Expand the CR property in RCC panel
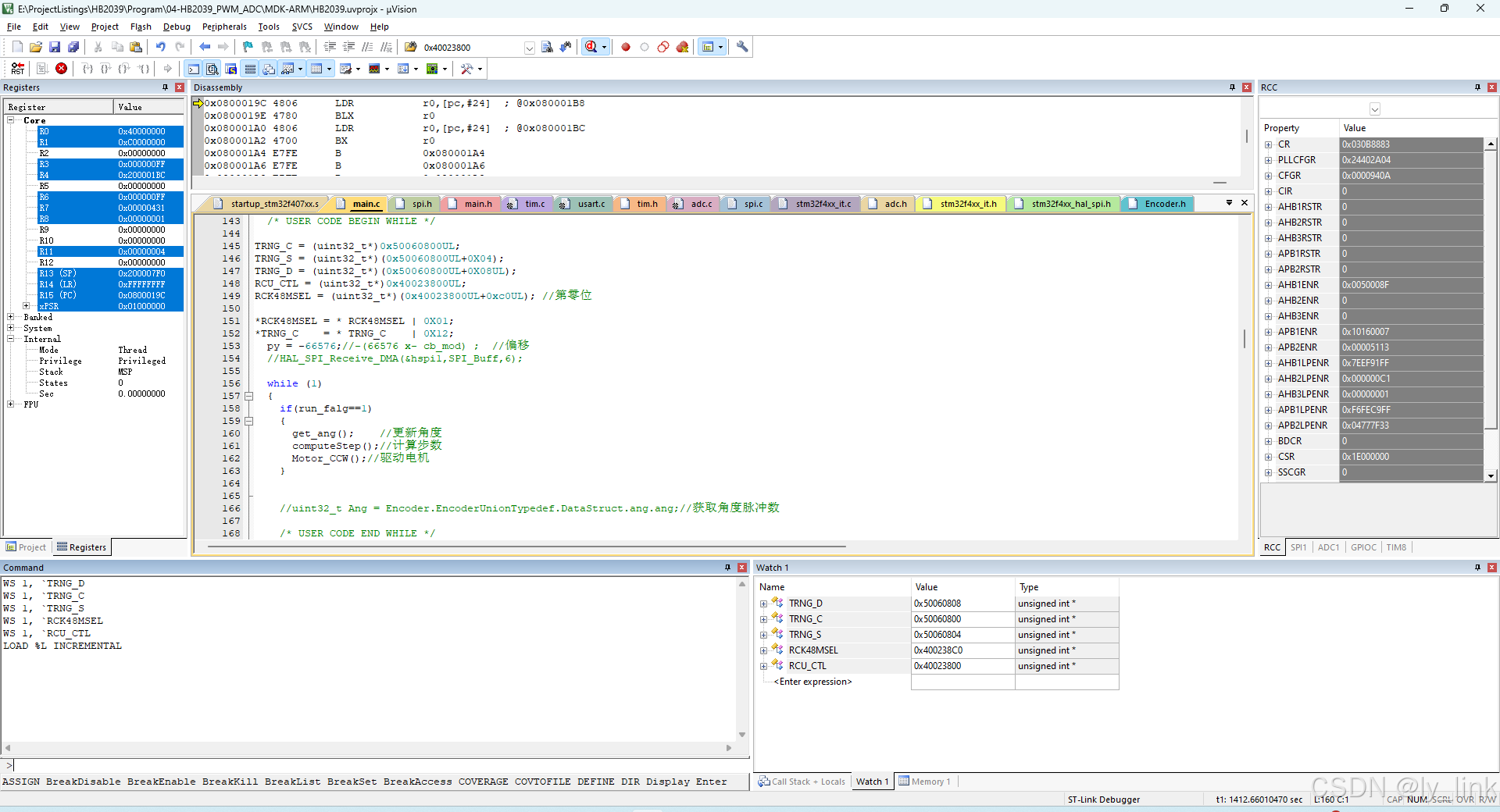Image resolution: width=1500 pixels, height=812 pixels. tap(1268, 144)
